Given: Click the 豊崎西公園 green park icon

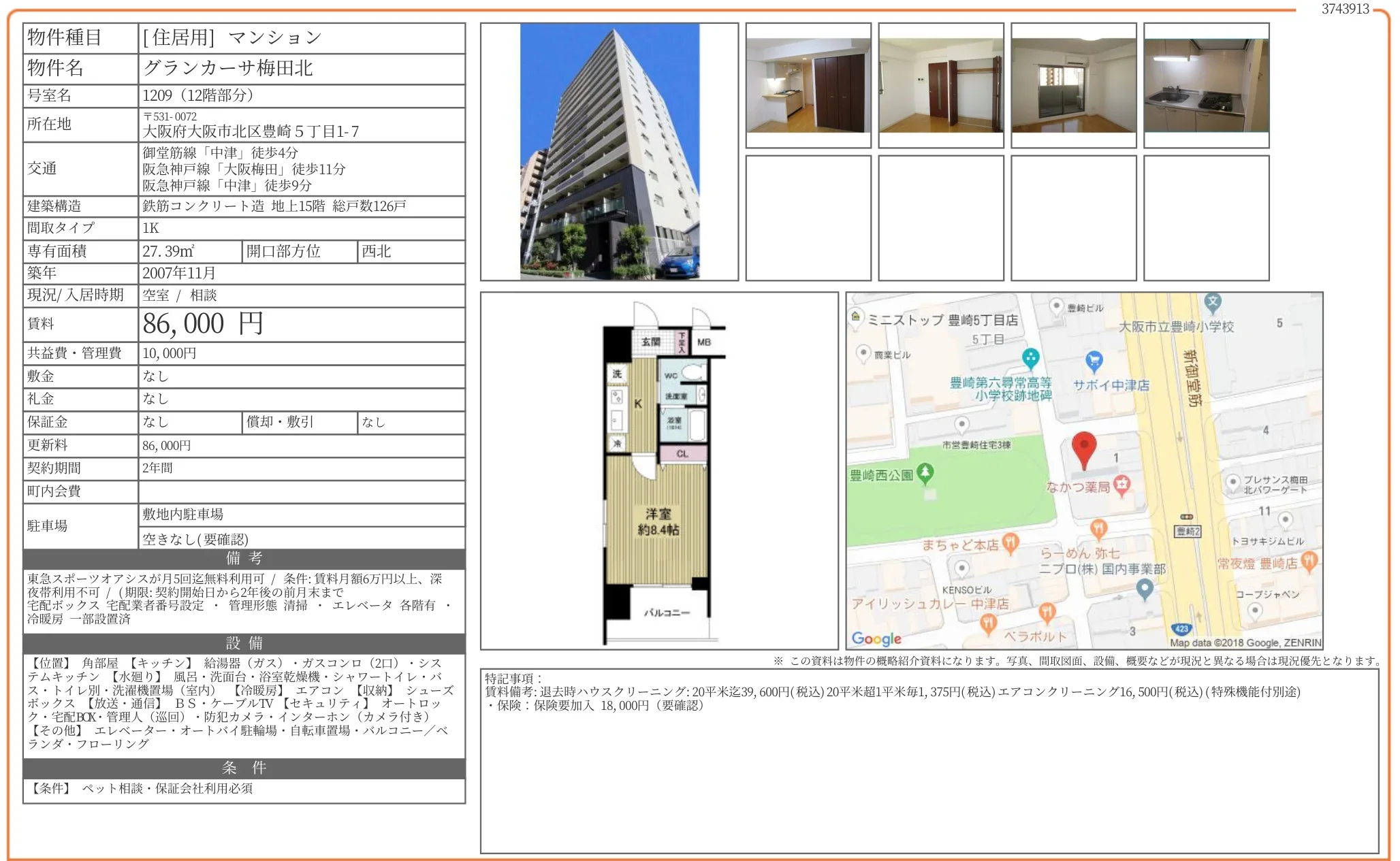Looking at the screenshot, I should point(925,472).
